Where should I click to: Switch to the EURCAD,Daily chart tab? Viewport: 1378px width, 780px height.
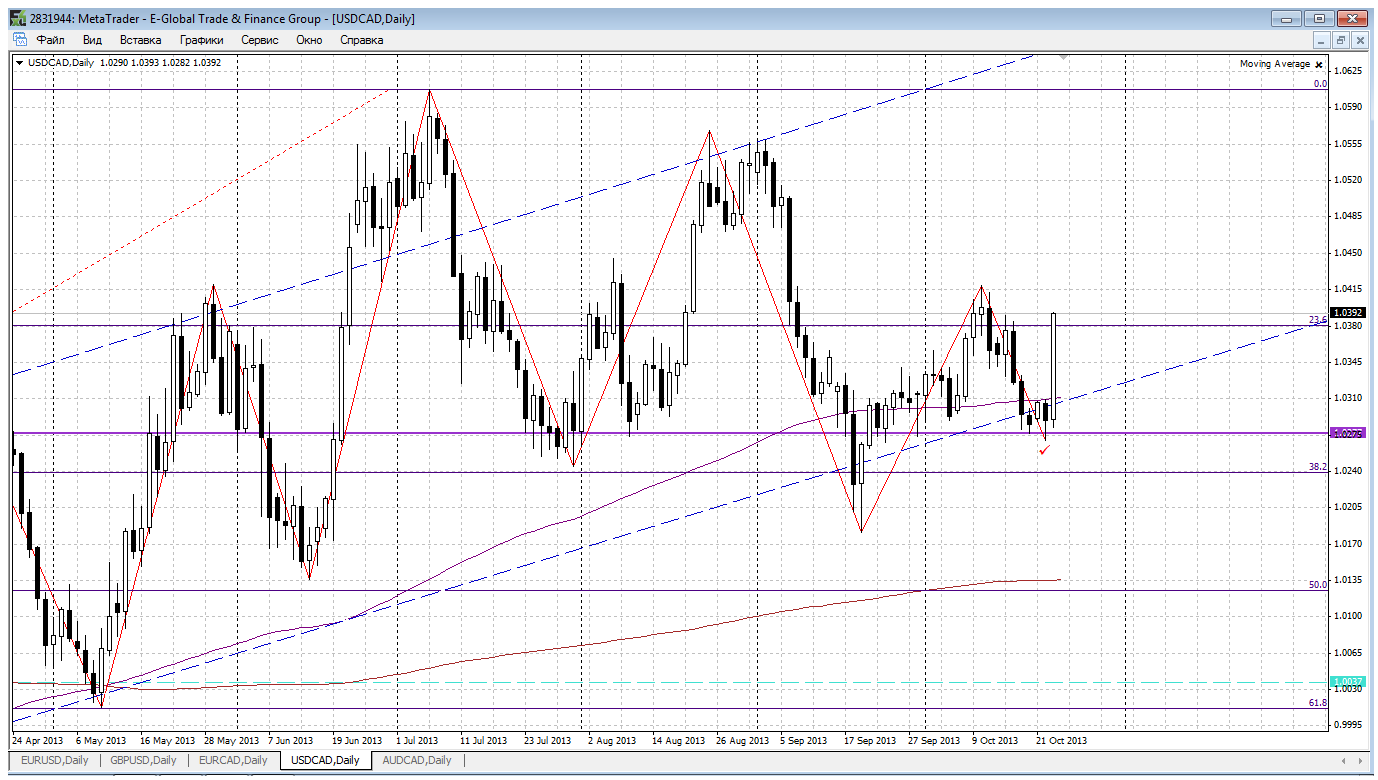click(233, 760)
